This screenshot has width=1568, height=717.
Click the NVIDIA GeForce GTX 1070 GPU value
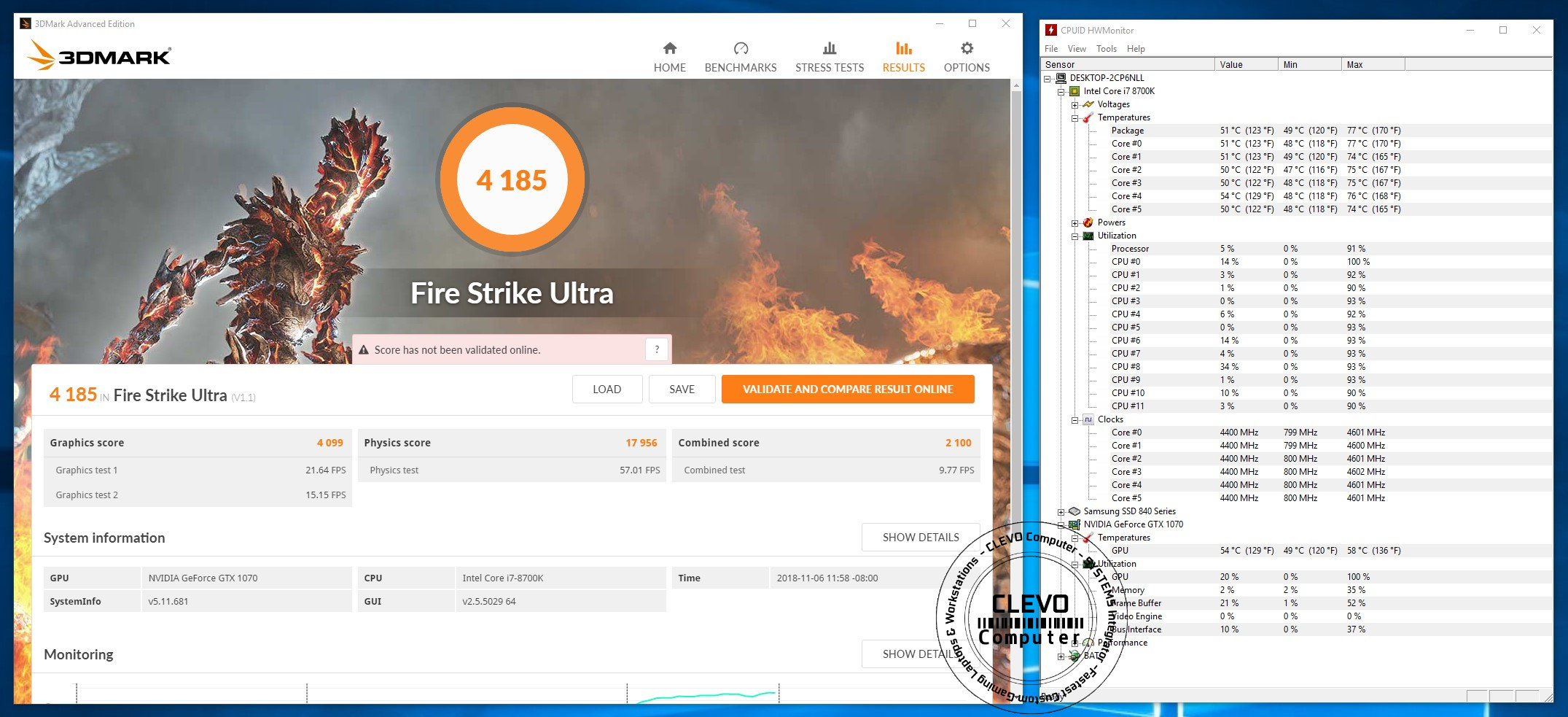[x=203, y=578]
